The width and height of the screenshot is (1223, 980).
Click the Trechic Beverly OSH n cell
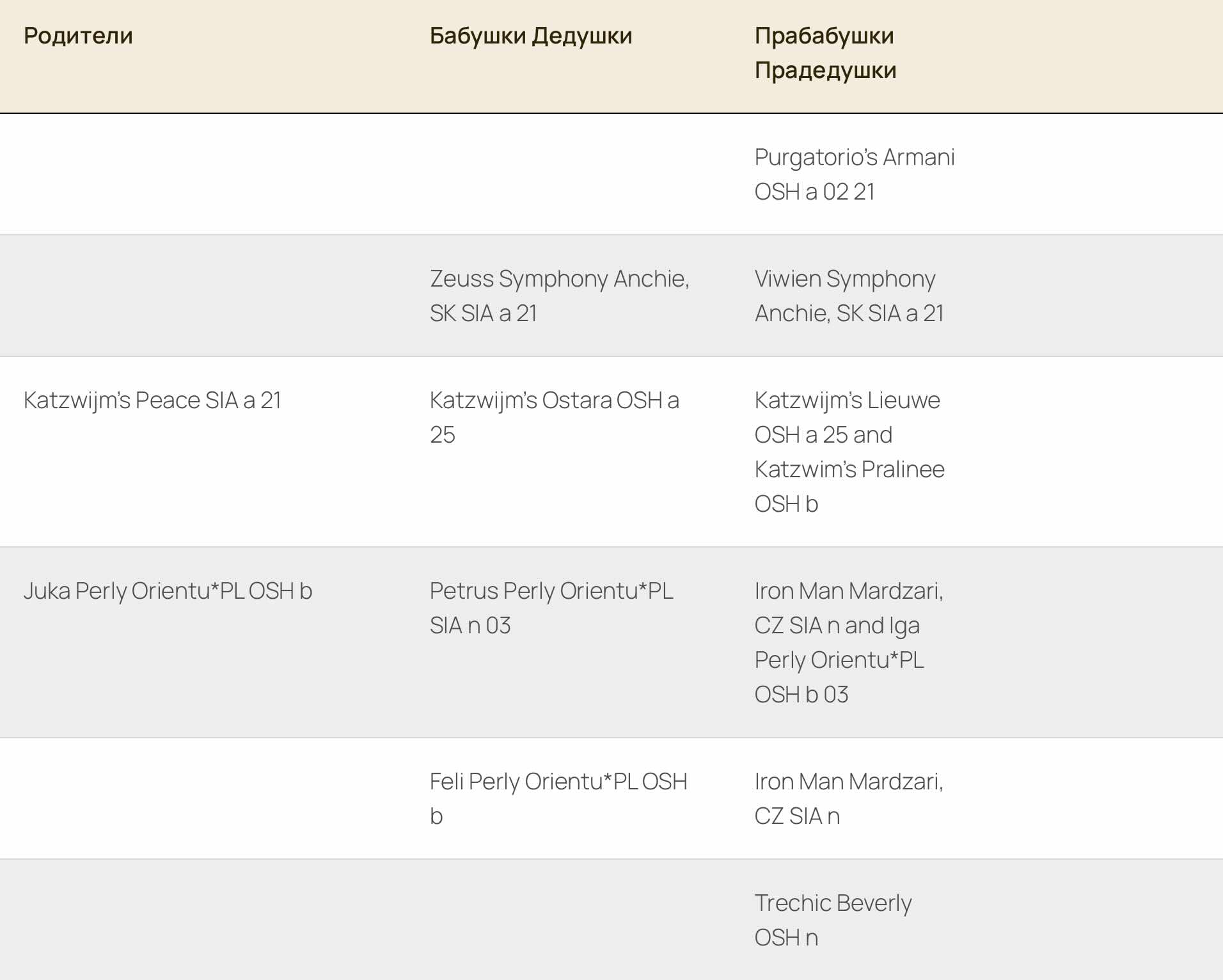pos(833,920)
